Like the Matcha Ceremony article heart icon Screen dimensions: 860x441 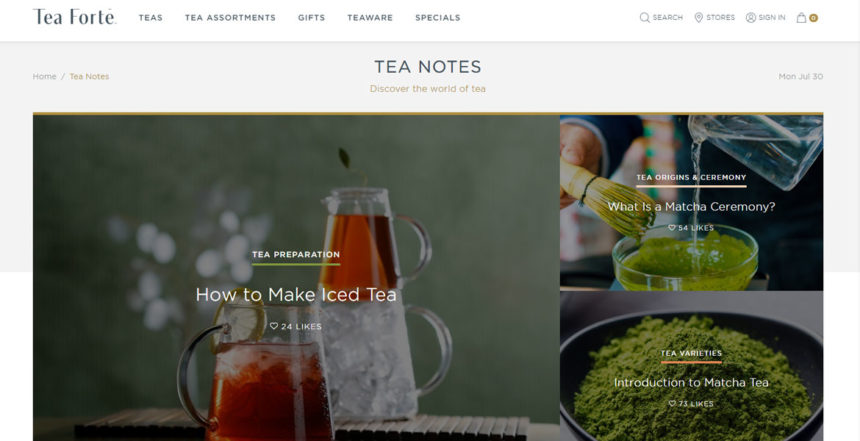(672, 228)
